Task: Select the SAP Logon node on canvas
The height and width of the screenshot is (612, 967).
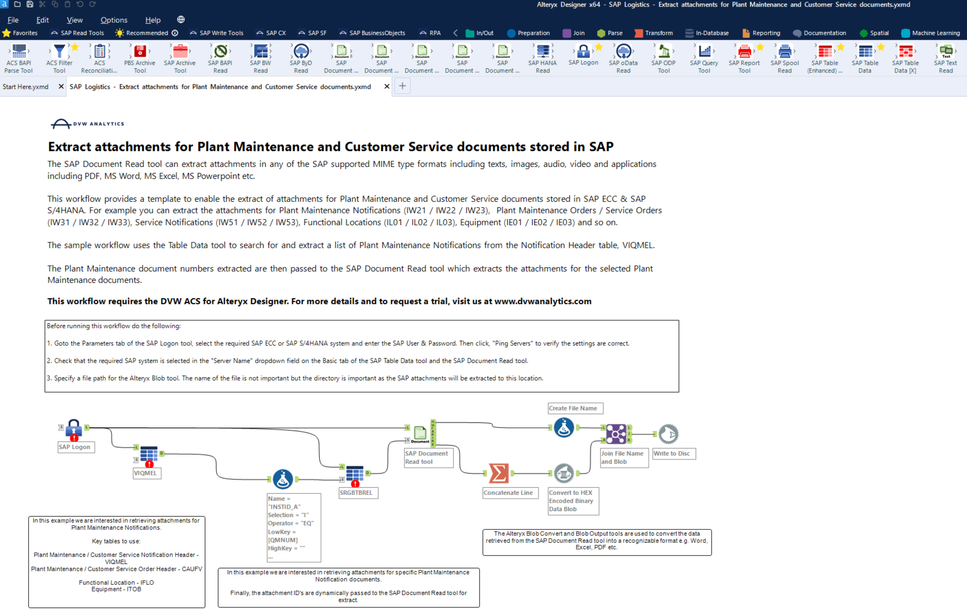Action: [x=74, y=429]
